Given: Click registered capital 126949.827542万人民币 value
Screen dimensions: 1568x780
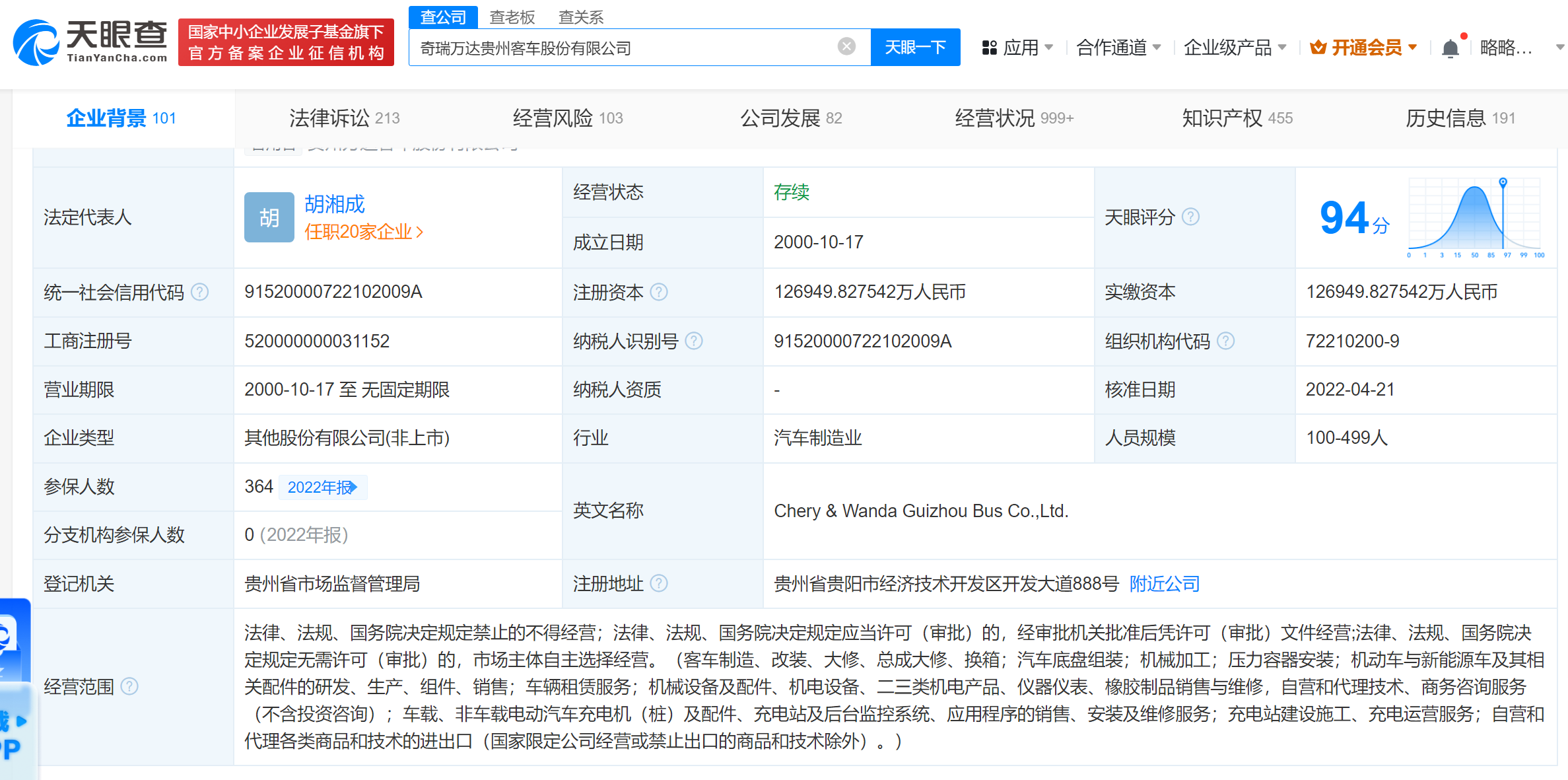Looking at the screenshot, I should (869, 292).
